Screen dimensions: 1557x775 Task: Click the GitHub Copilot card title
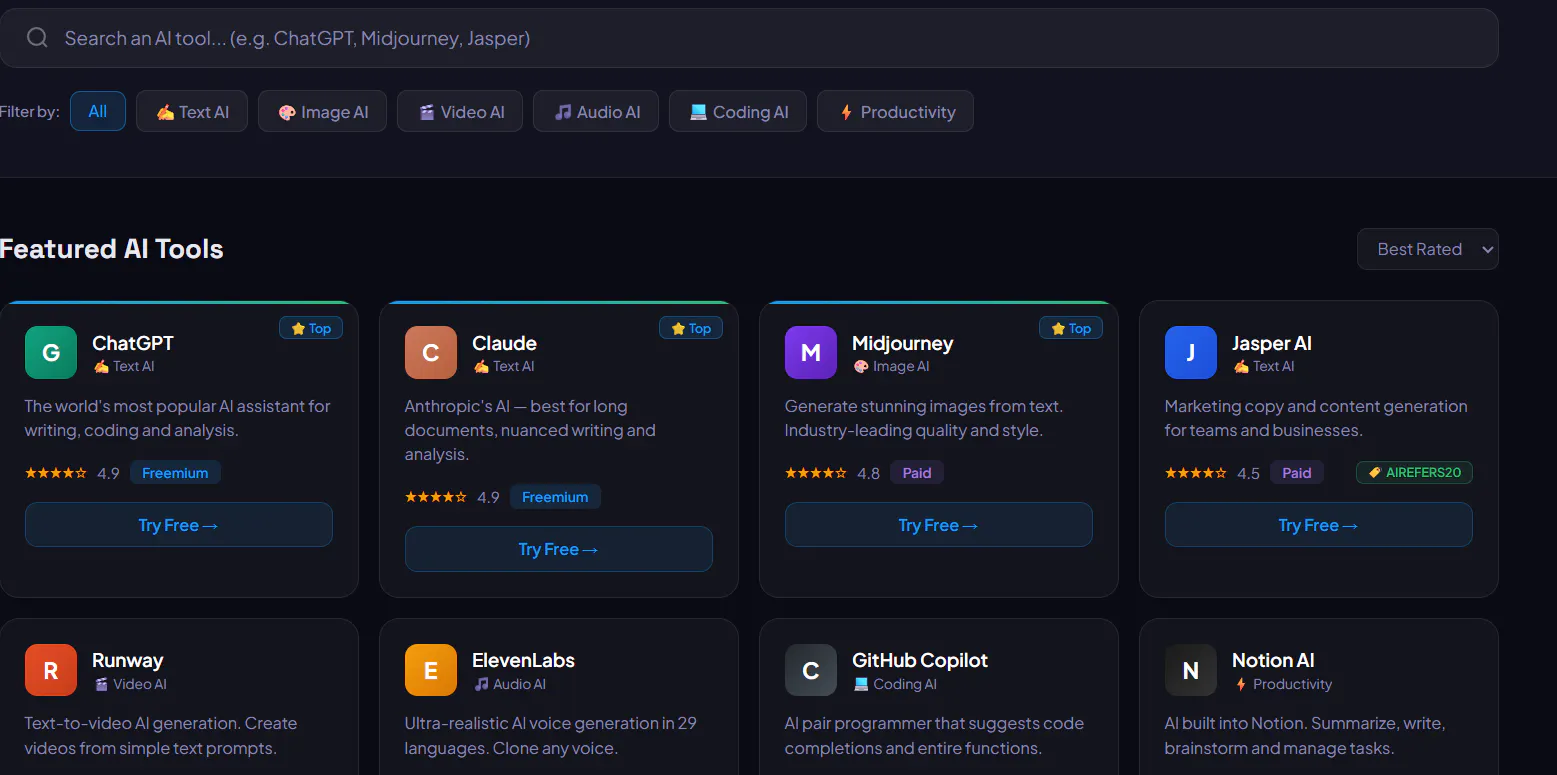click(920, 660)
